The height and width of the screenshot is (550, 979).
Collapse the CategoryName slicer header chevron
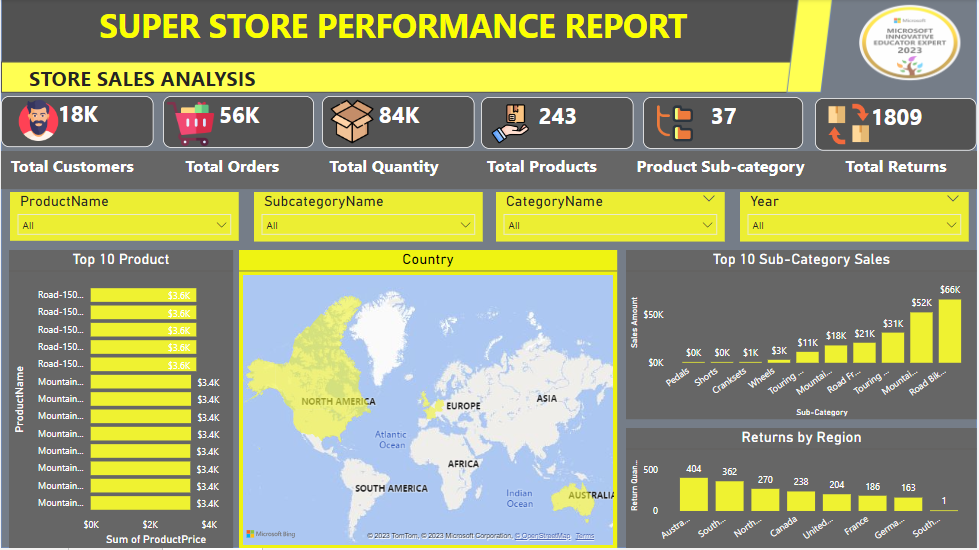[x=709, y=200]
